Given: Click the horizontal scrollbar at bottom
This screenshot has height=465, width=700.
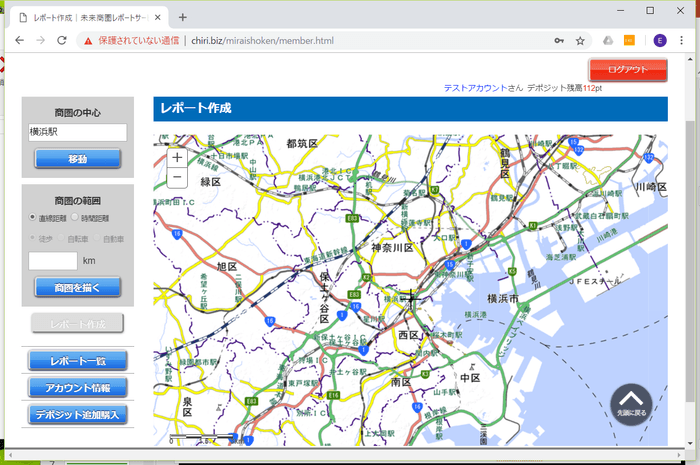Looking at the screenshot, I should click(x=344, y=455).
